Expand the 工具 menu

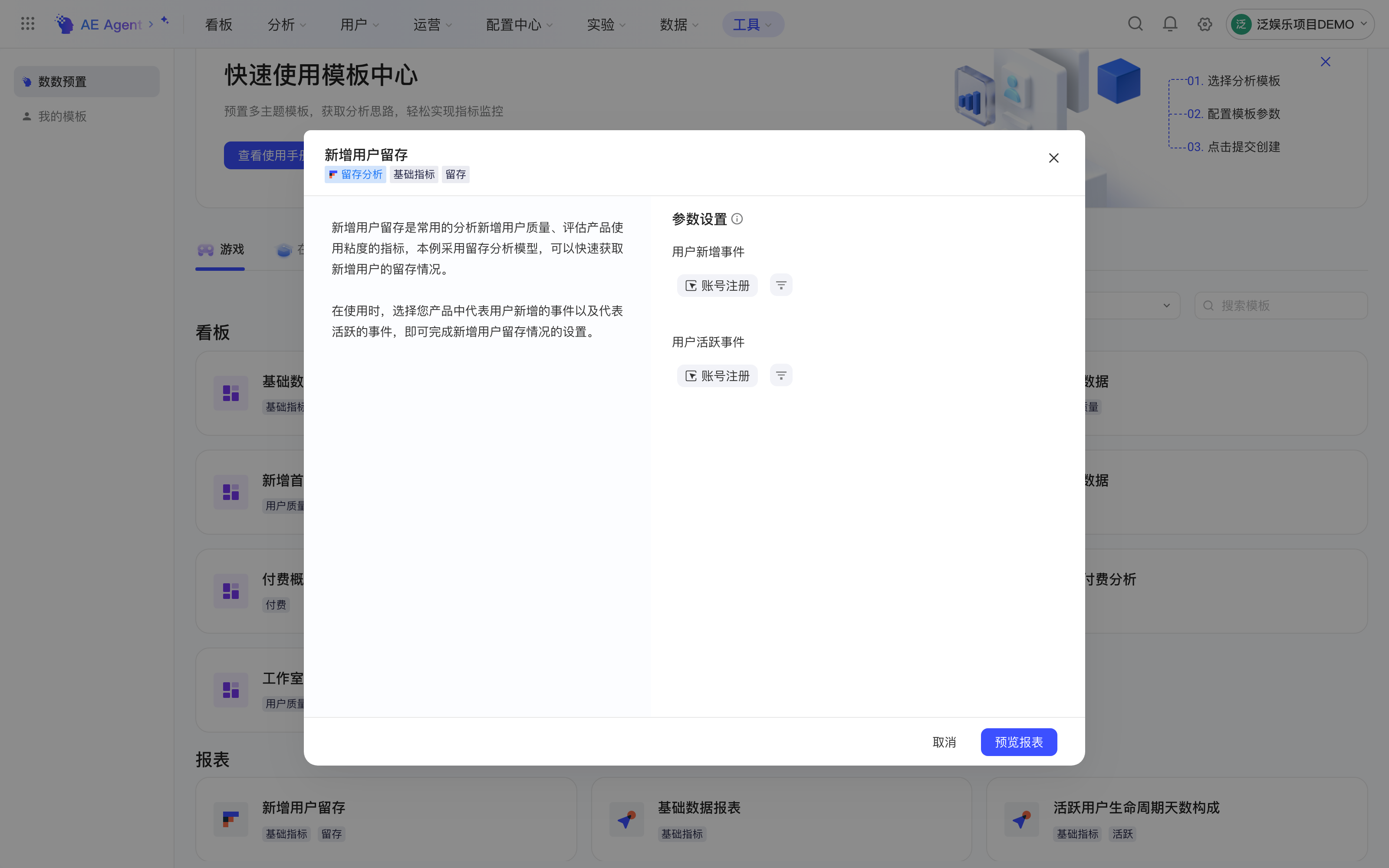point(753,25)
